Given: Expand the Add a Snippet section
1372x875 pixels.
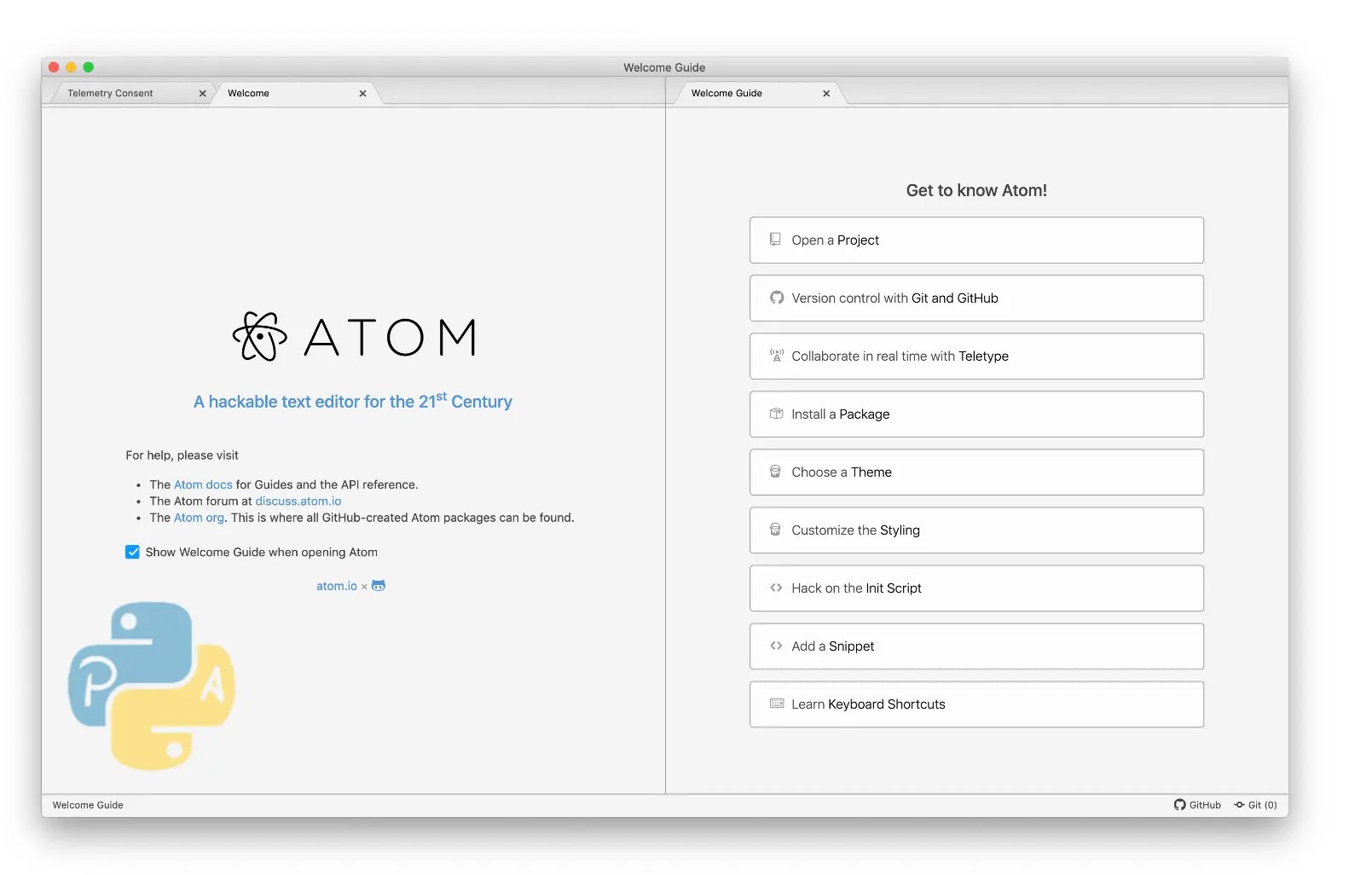Looking at the screenshot, I should point(976,646).
